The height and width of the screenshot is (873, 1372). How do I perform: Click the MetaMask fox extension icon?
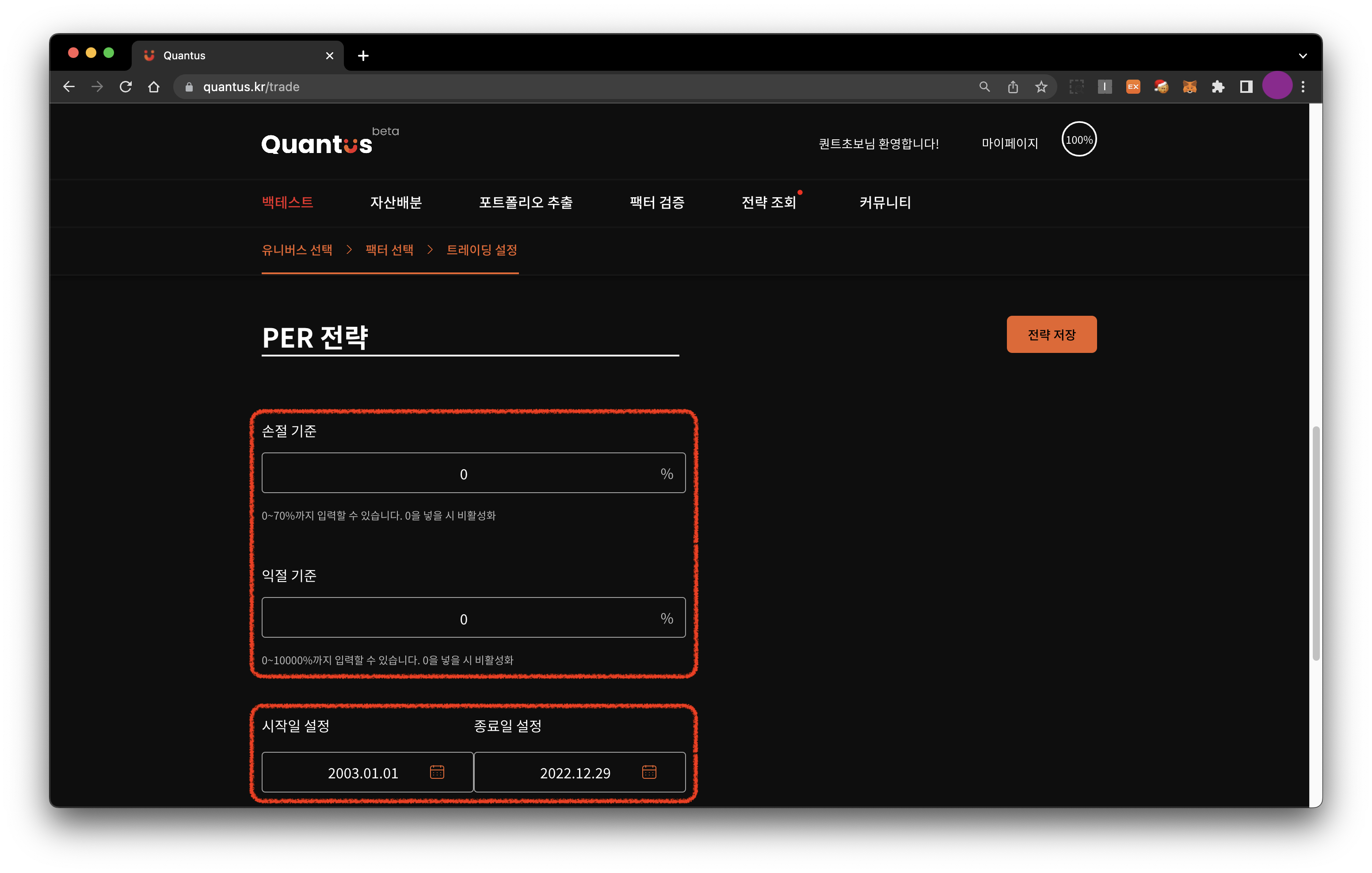tap(1189, 87)
